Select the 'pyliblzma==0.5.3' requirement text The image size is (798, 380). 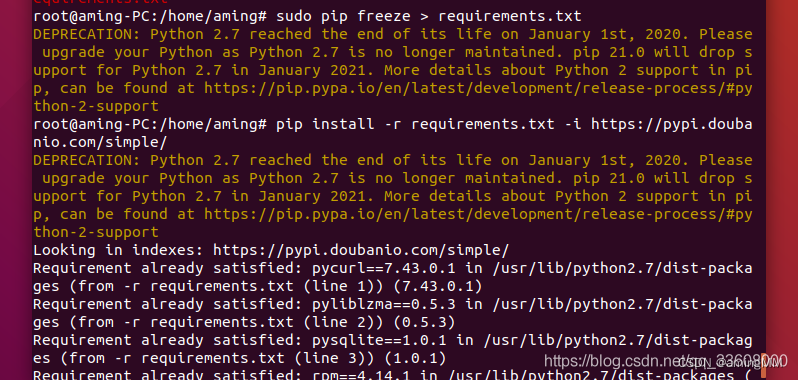(x=384, y=304)
